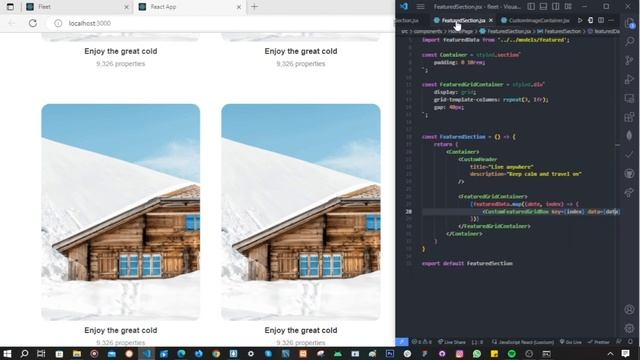Viewport: 640px width, 360px height.
Task: Split the VS Code editor right
Action: point(601,20)
